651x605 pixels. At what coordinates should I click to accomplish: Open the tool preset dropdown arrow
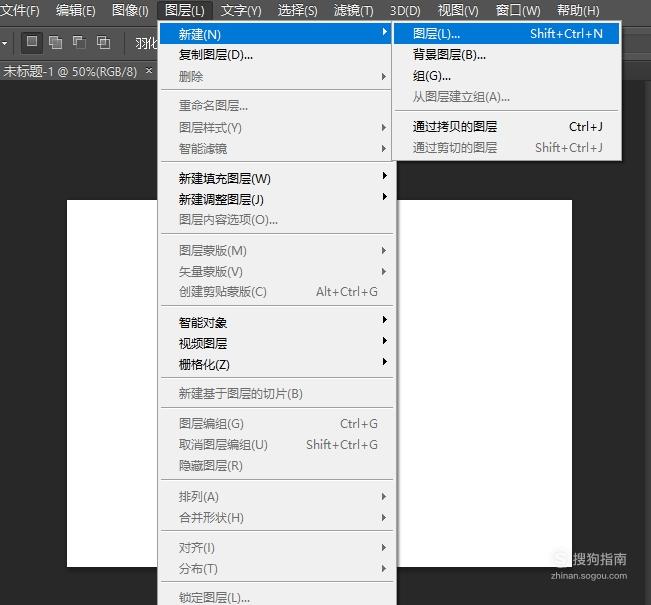tap(5, 43)
